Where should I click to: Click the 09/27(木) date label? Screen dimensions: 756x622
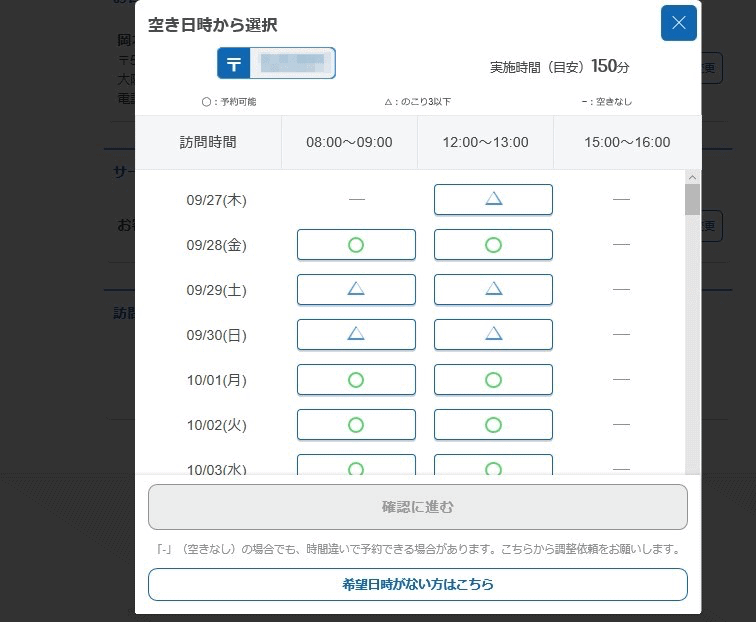[x=216, y=200]
